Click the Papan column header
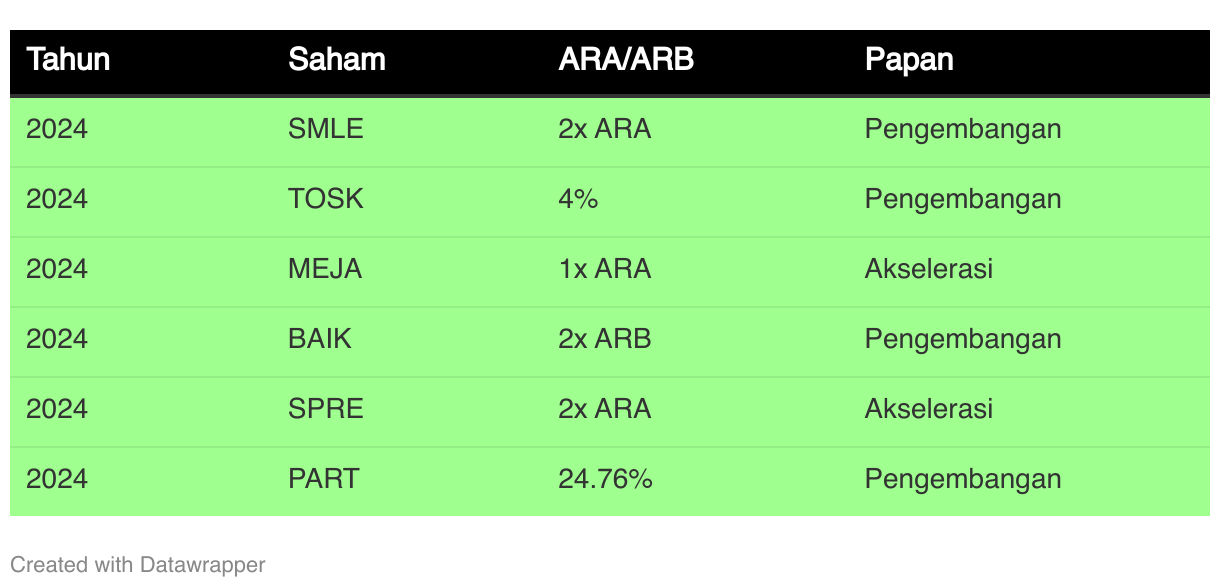Screen dimensions: 1220x588 [x=909, y=60]
